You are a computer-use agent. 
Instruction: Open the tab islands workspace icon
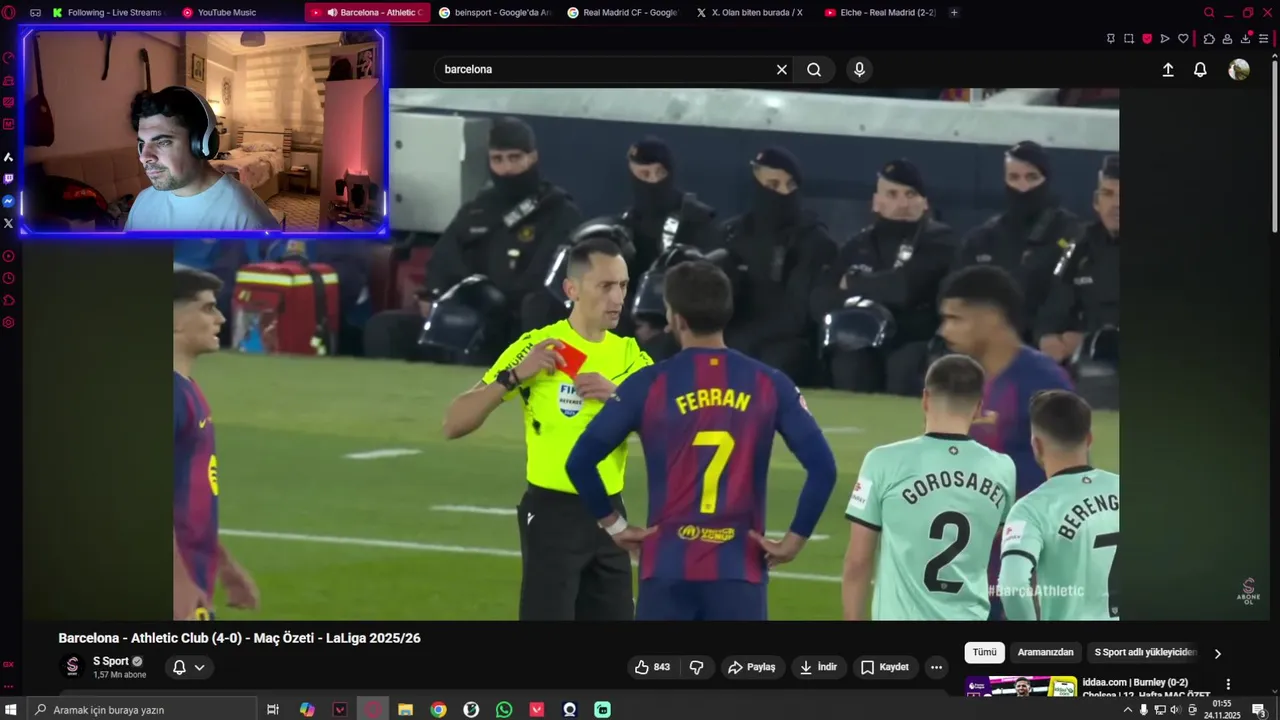click(x=35, y=13)
